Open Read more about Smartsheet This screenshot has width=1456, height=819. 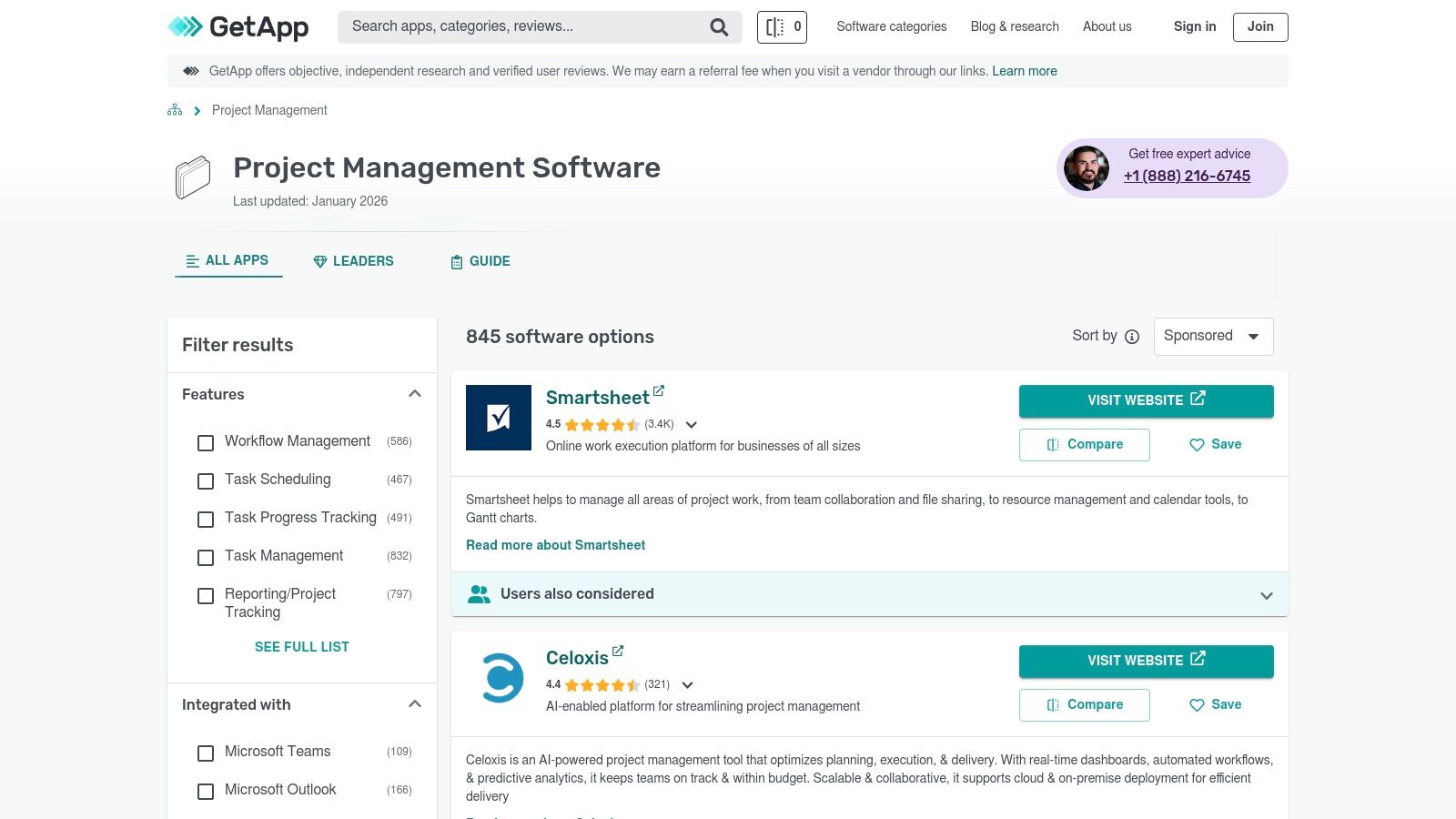tap(555, 545)
